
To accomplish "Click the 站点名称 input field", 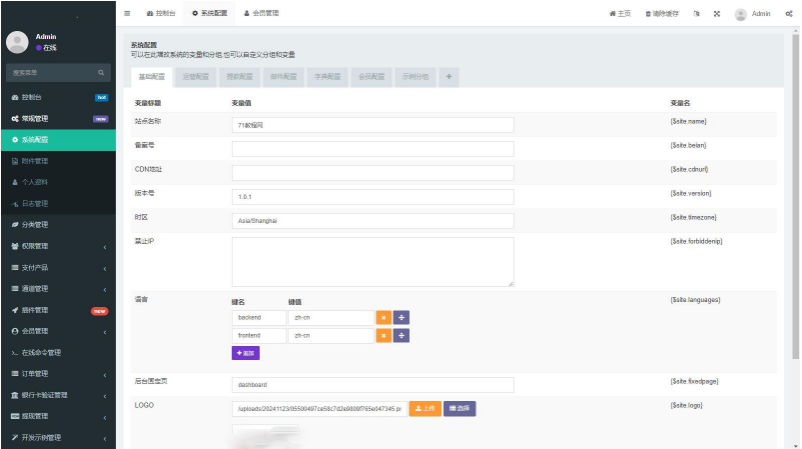I will [x=372, y=125].
